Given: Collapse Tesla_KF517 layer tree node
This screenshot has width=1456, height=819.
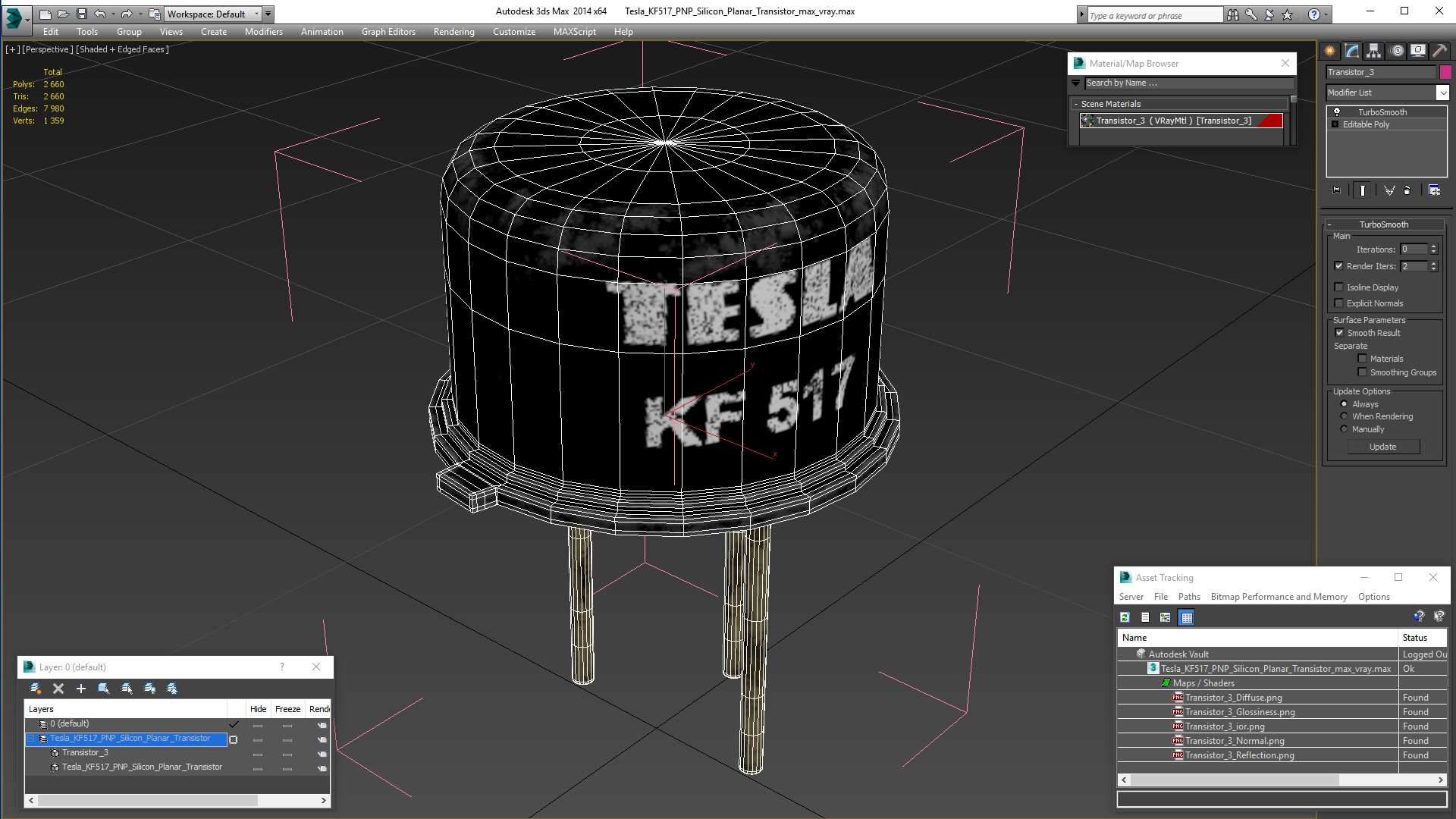Looking at the screenshot, I should [x=31, y=739].
